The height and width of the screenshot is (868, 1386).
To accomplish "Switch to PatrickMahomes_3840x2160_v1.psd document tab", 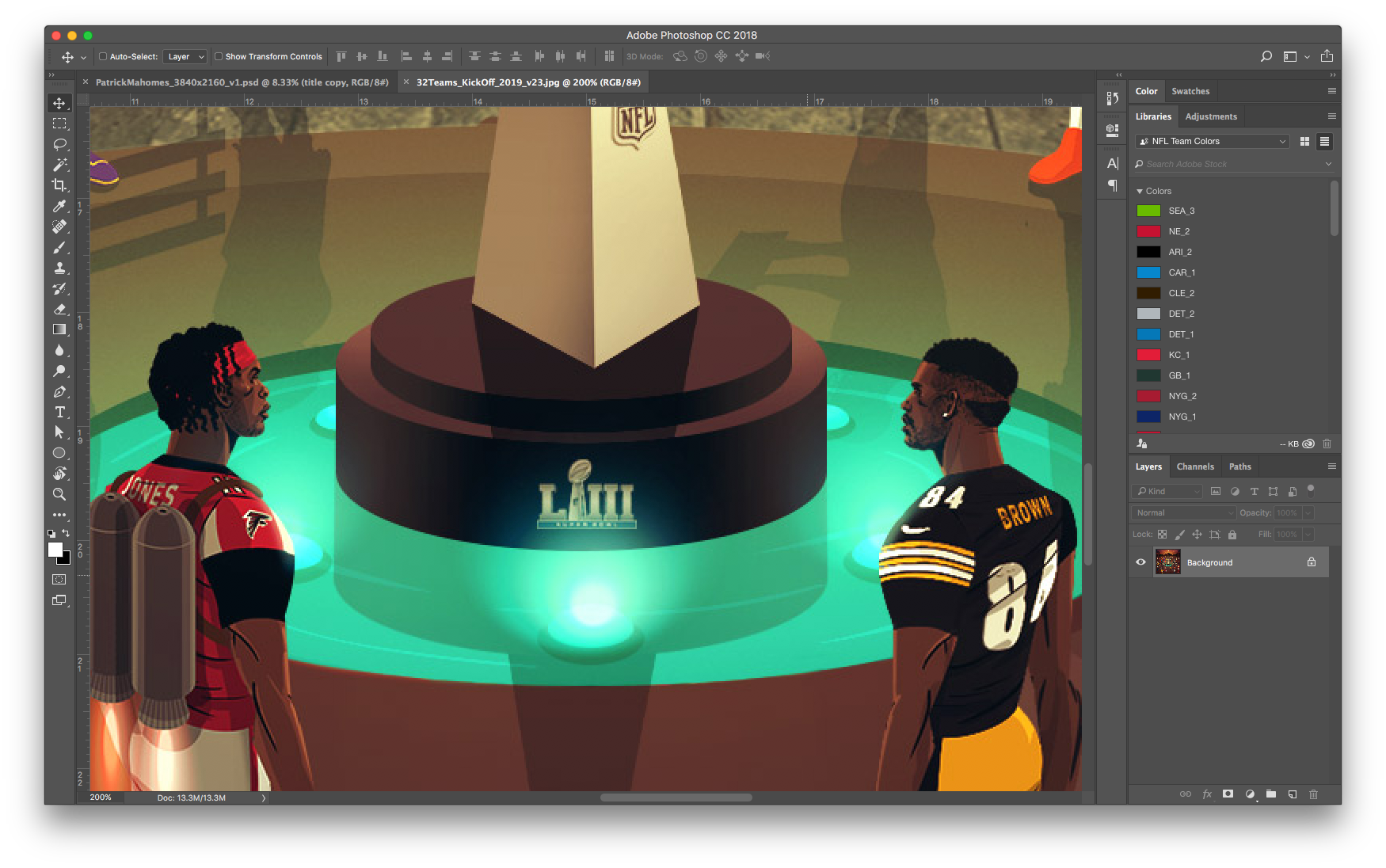I will pyautogui.click(x=242, y=82).
